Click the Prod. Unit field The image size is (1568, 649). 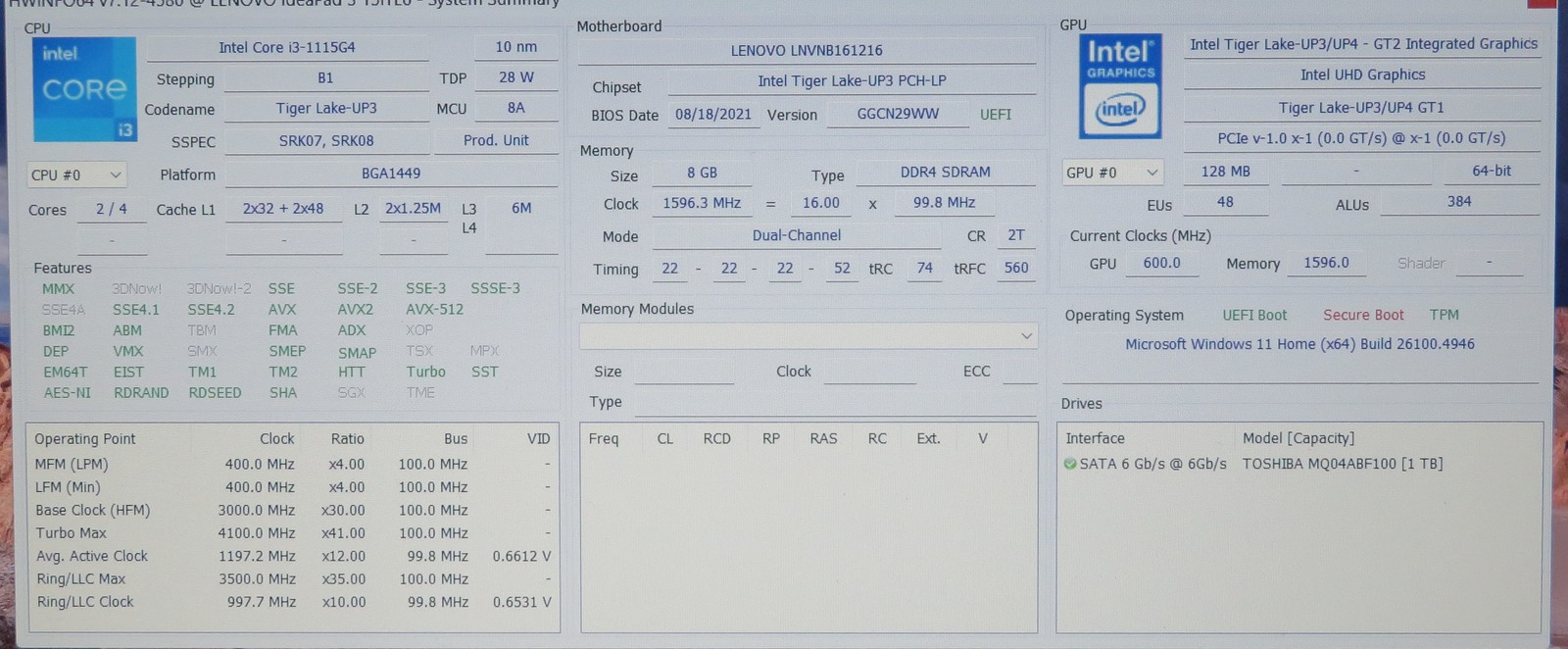(496, 140)
